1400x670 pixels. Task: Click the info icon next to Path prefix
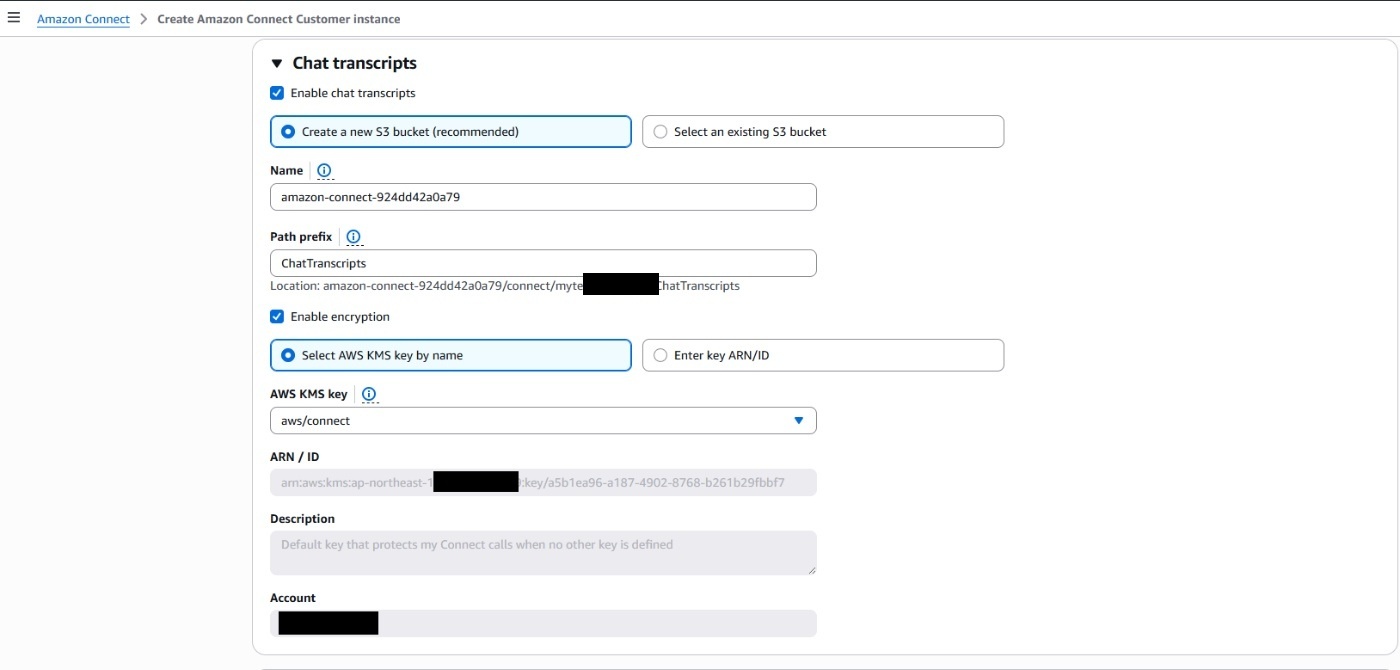pos(353,237)
